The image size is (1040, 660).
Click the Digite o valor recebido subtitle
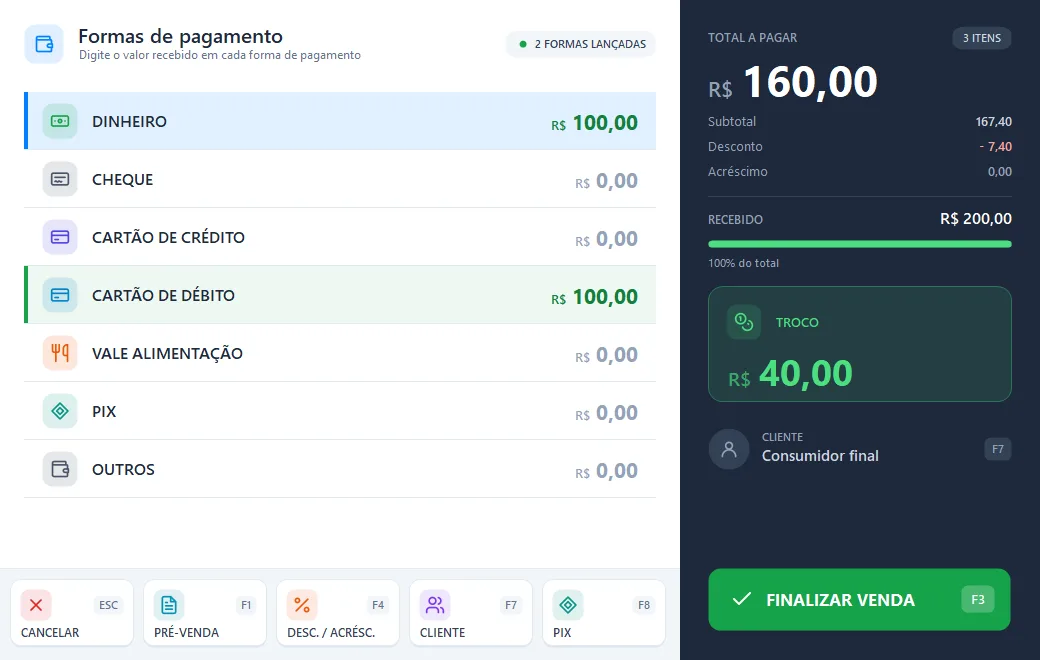click(x=220, y=55)
